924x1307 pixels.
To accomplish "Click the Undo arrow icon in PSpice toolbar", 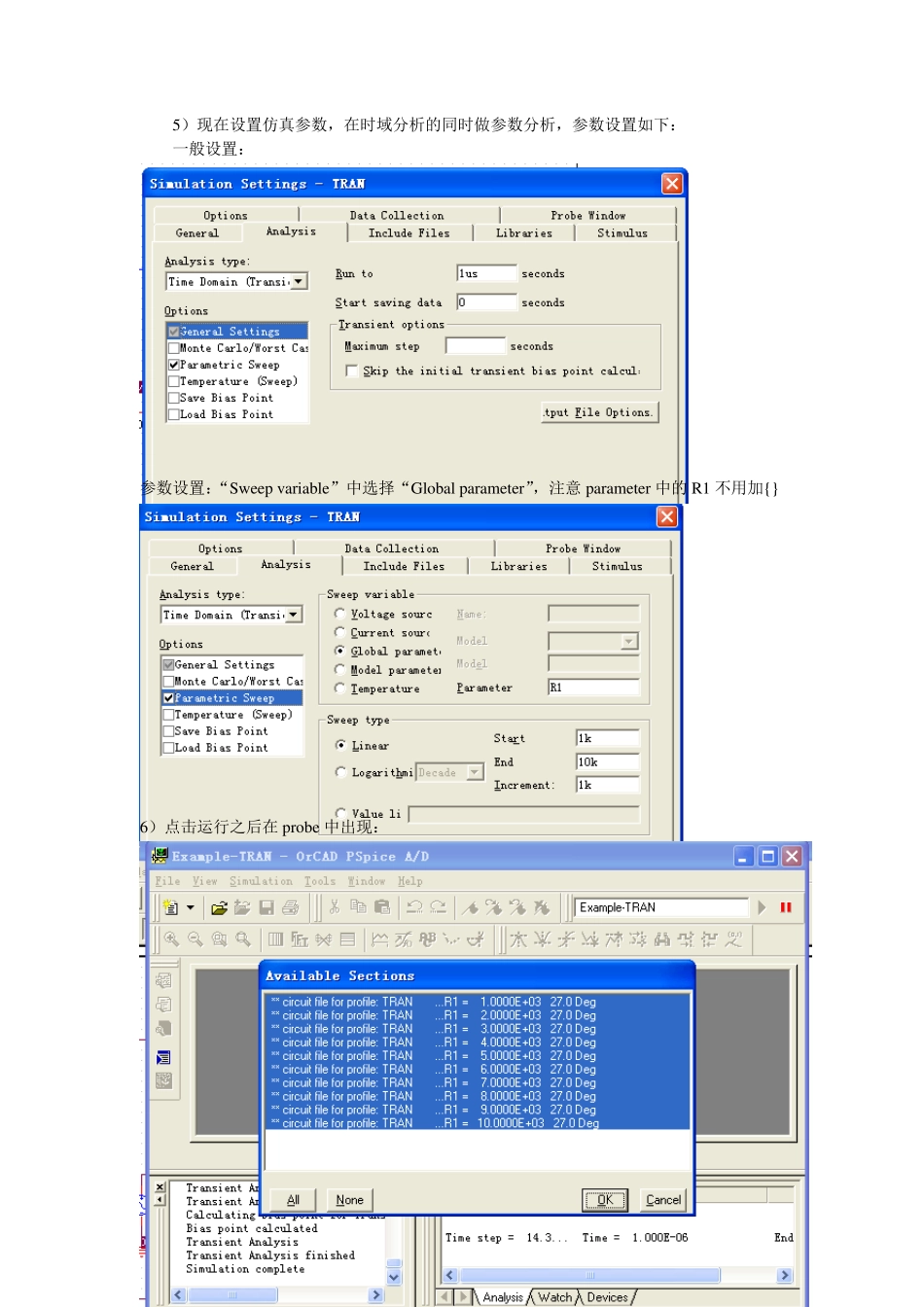I will coord(415,907).
